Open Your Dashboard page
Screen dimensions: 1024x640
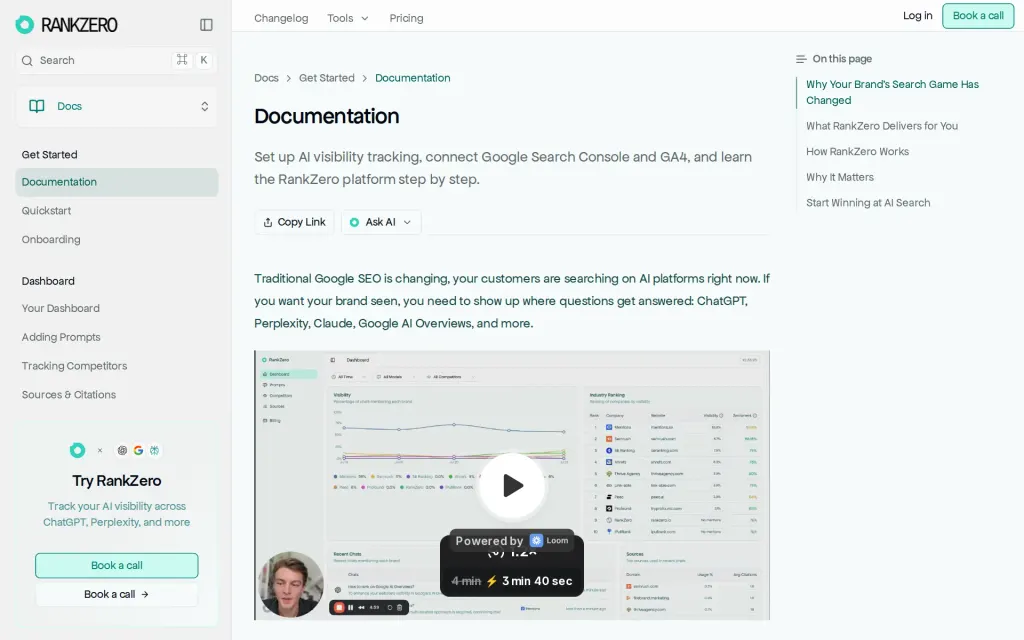61,308
